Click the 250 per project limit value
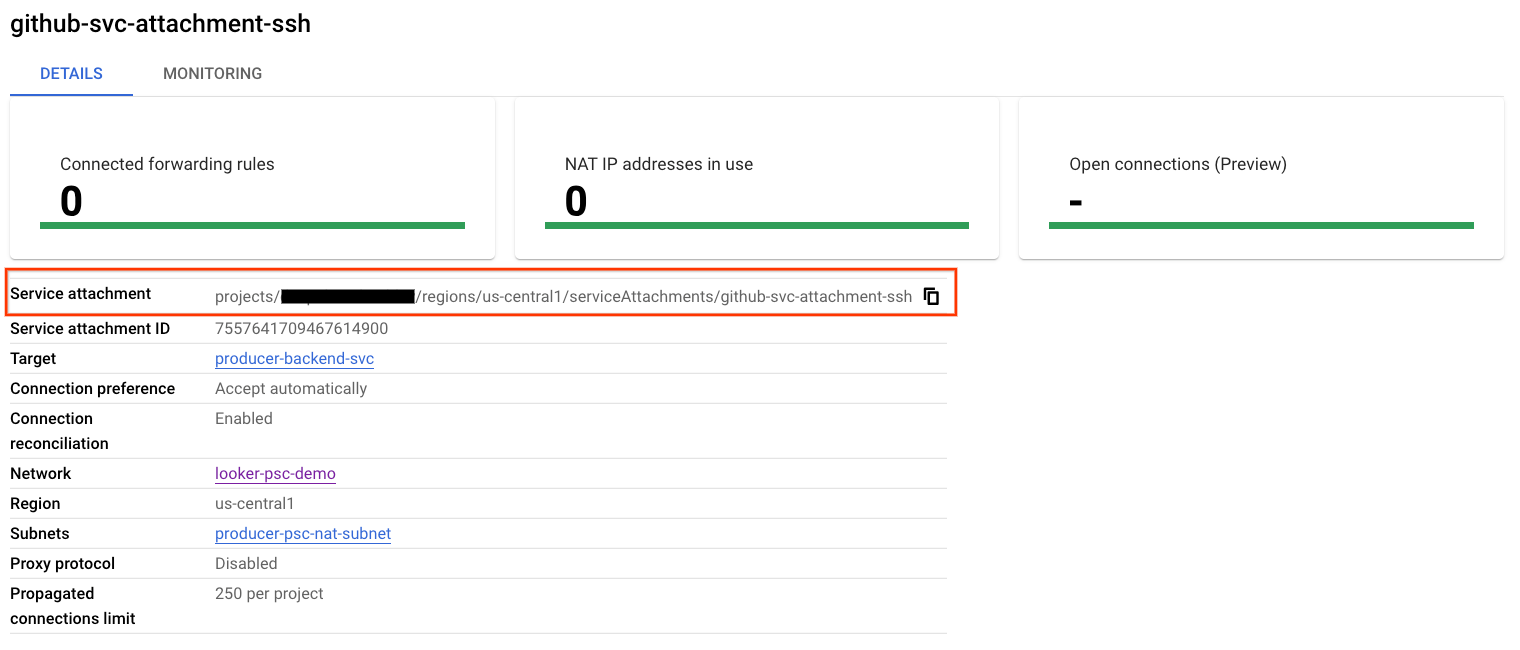The image size is (1520, 650). (x=269, y=594)
